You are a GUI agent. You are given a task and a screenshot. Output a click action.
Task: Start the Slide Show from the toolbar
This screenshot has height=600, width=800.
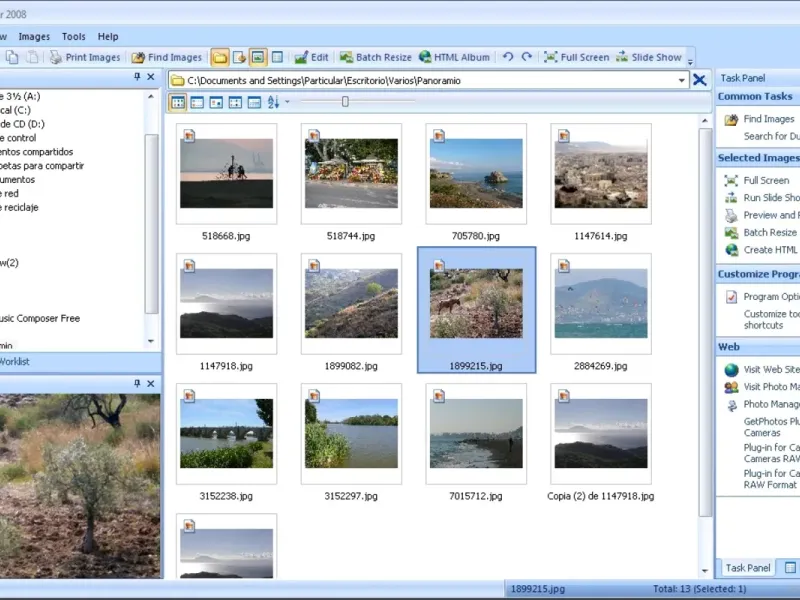point(649,57)
